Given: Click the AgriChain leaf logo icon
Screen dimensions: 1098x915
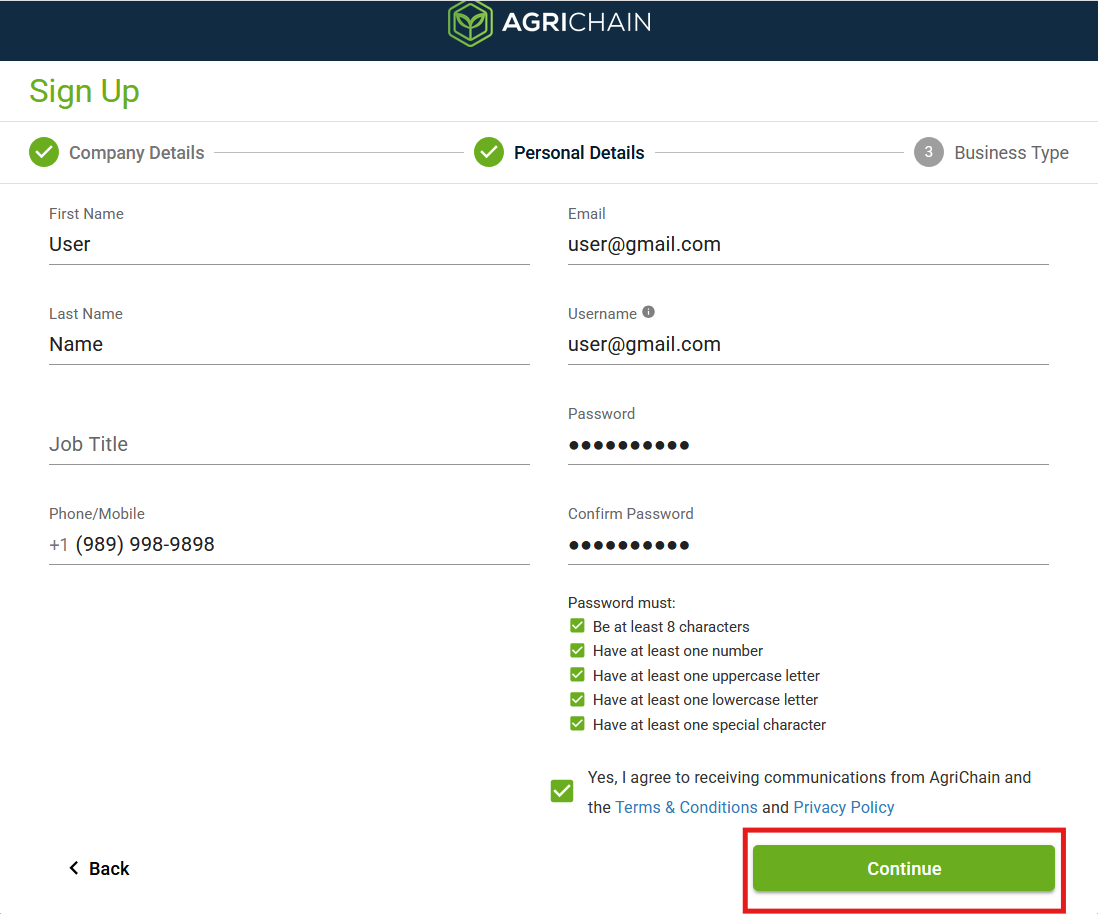Looking at the screenshot, I should point(470,23).
